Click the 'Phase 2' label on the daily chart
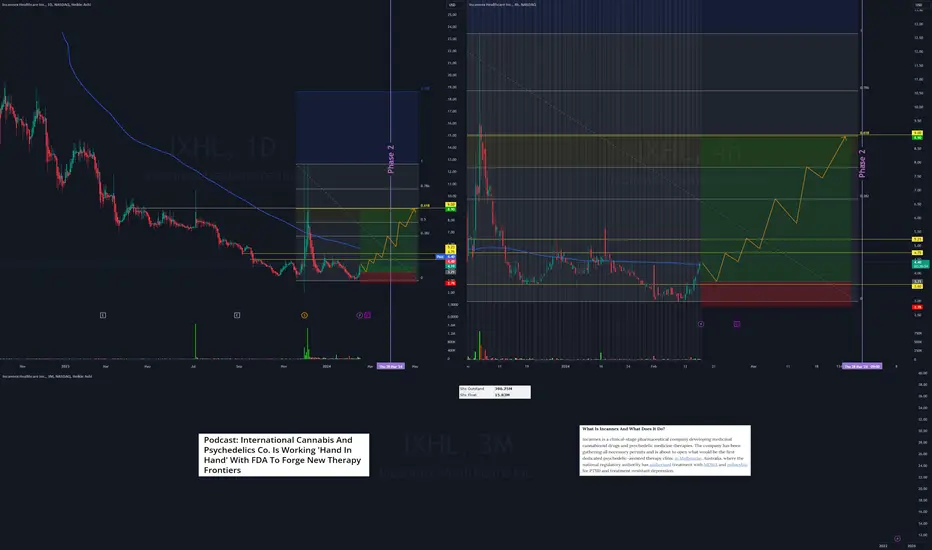The height and width of the screenshot is (550, 932). 391,159
